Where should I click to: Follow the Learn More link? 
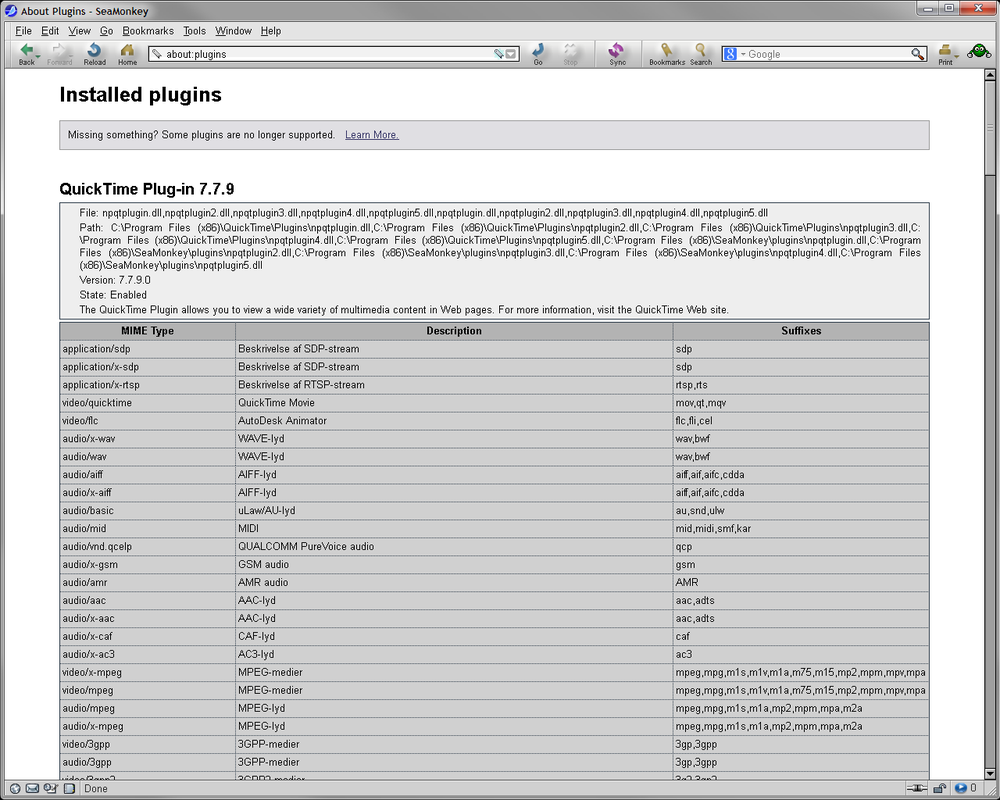372,135
